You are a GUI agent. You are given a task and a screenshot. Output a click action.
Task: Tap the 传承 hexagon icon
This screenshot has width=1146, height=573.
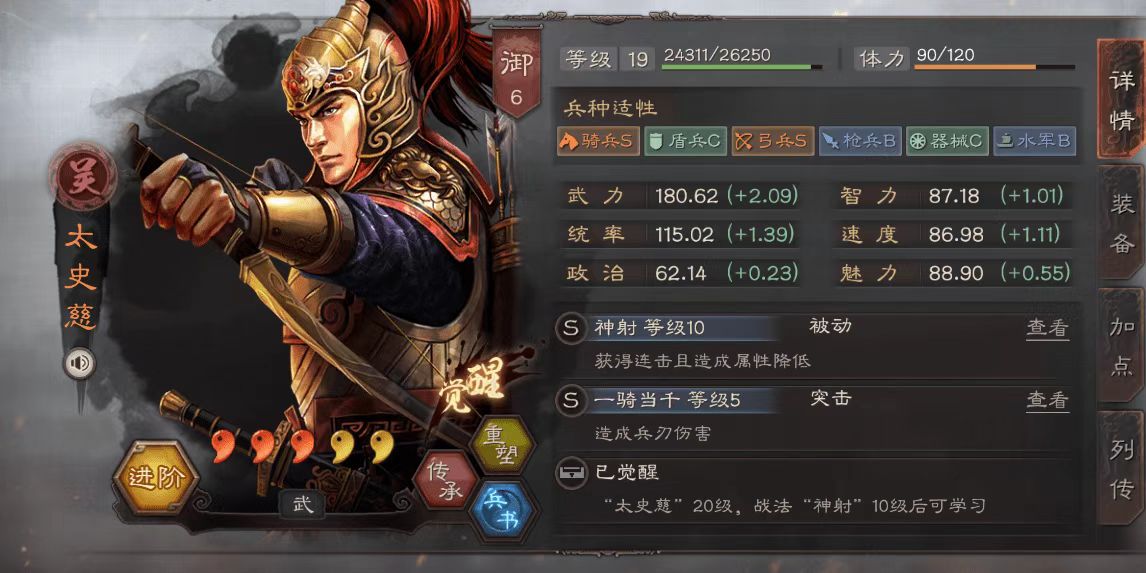pyautogui.click(x=446, y=479)
